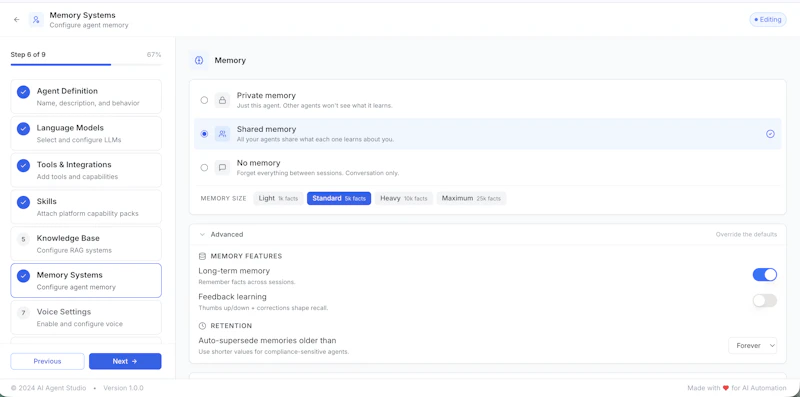Screen dimensions: 800x397
Task: Choose Light 1k facts memory size
Action: (279, 198)
